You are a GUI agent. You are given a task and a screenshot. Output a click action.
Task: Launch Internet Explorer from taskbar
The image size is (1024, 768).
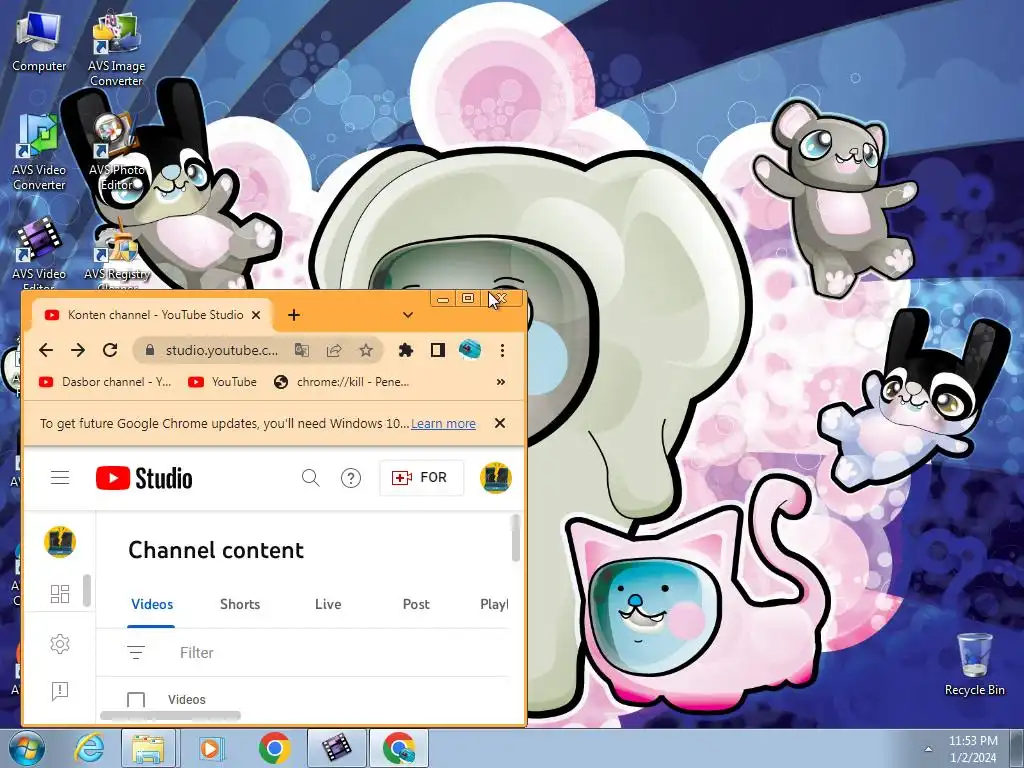(x=89, y=748)
